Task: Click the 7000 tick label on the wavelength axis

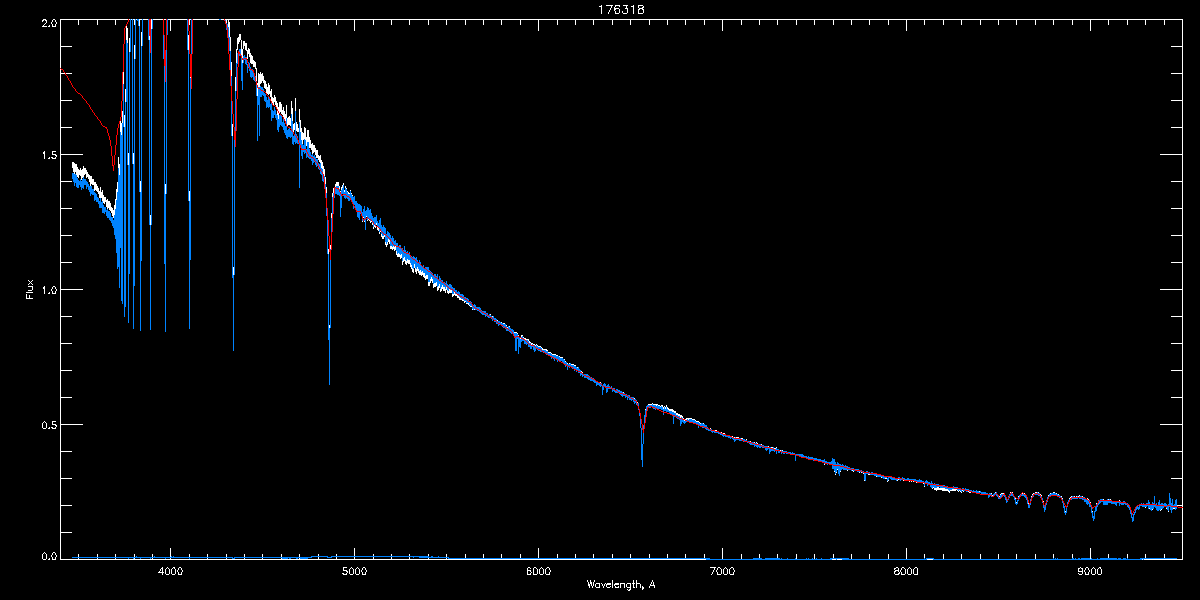Action: [x=722, y=571]
